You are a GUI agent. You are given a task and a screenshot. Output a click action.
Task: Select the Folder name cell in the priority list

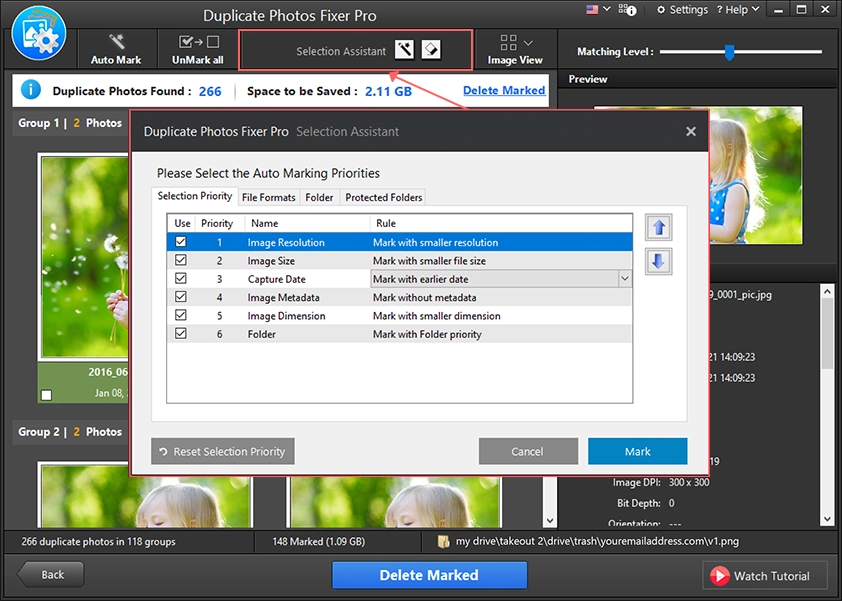click(x=262, y=334)
